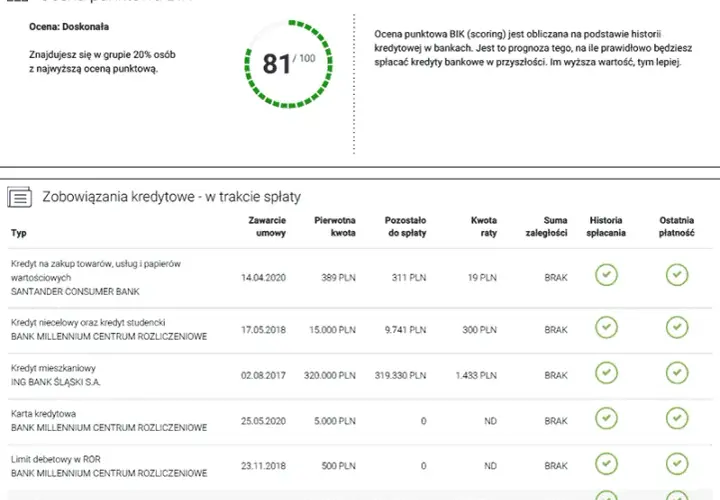Image resolution: width=720 pixels, height=500 pixels.
Task: Click the Kwota raty column header
Action: click(x=484, y=226)
